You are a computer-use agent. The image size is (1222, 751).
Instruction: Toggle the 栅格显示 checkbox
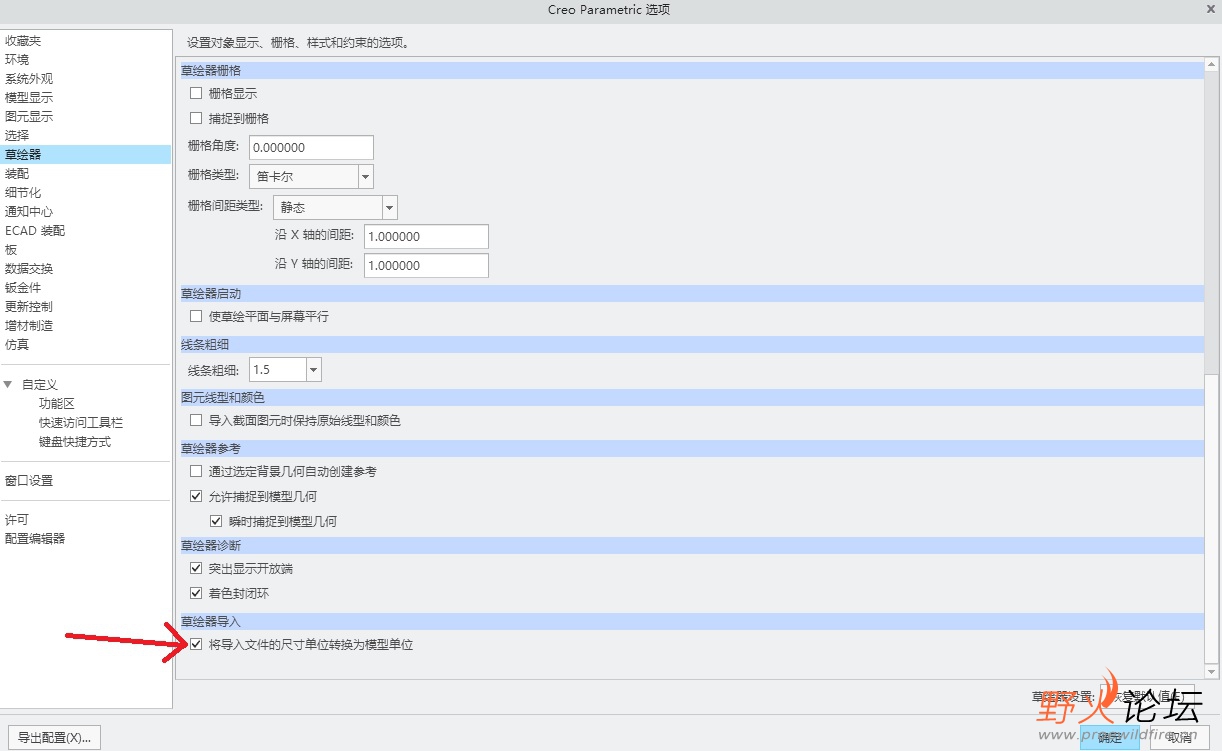click(196, 93)
